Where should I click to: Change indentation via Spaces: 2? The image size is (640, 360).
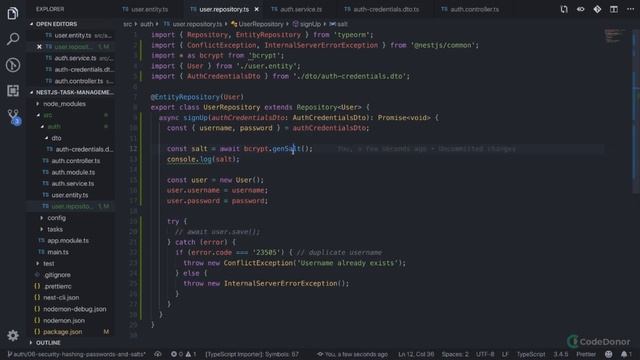pos(455,354)
